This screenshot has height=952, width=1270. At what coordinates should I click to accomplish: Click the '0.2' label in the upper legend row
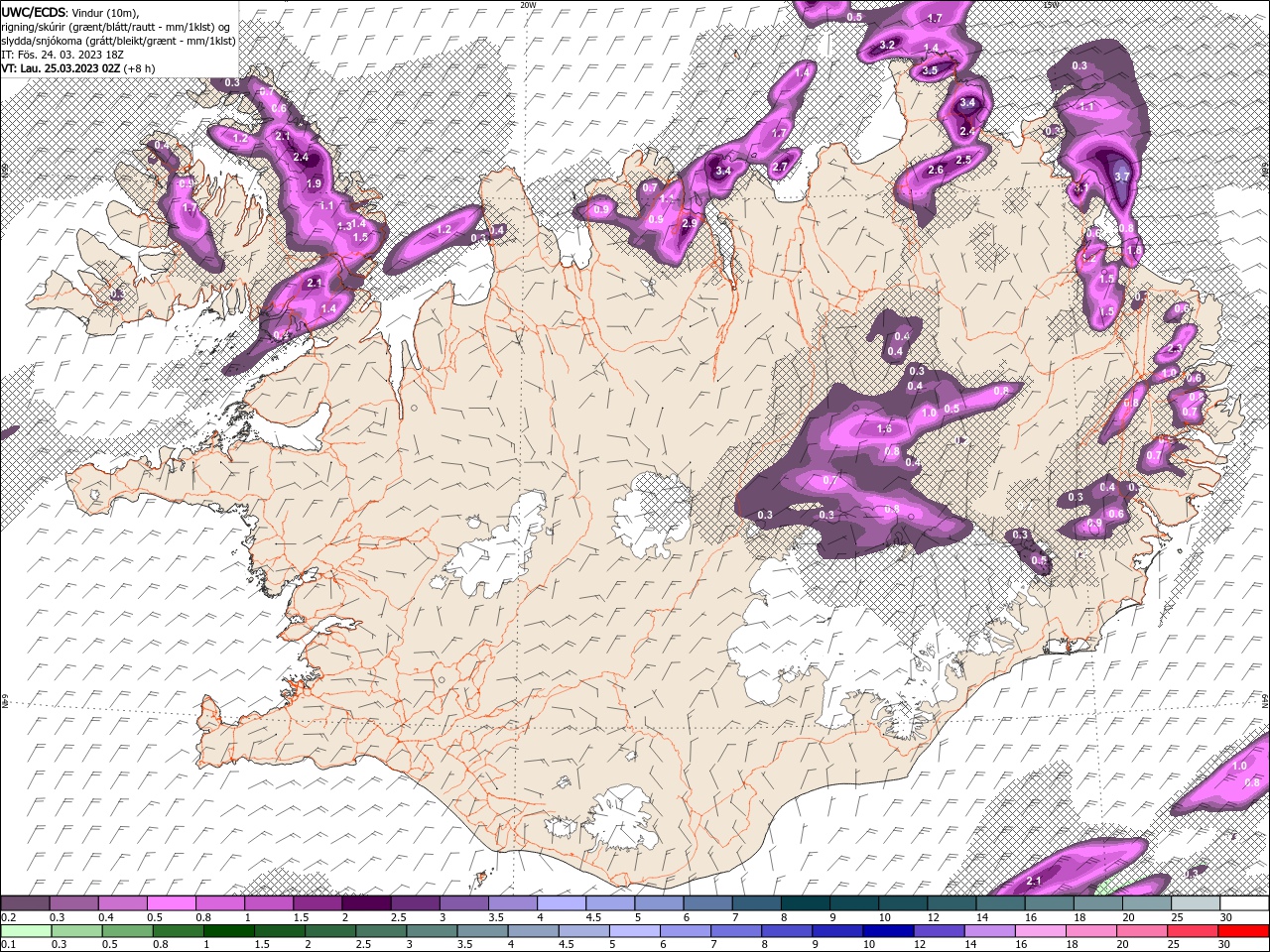pos(7,917)
